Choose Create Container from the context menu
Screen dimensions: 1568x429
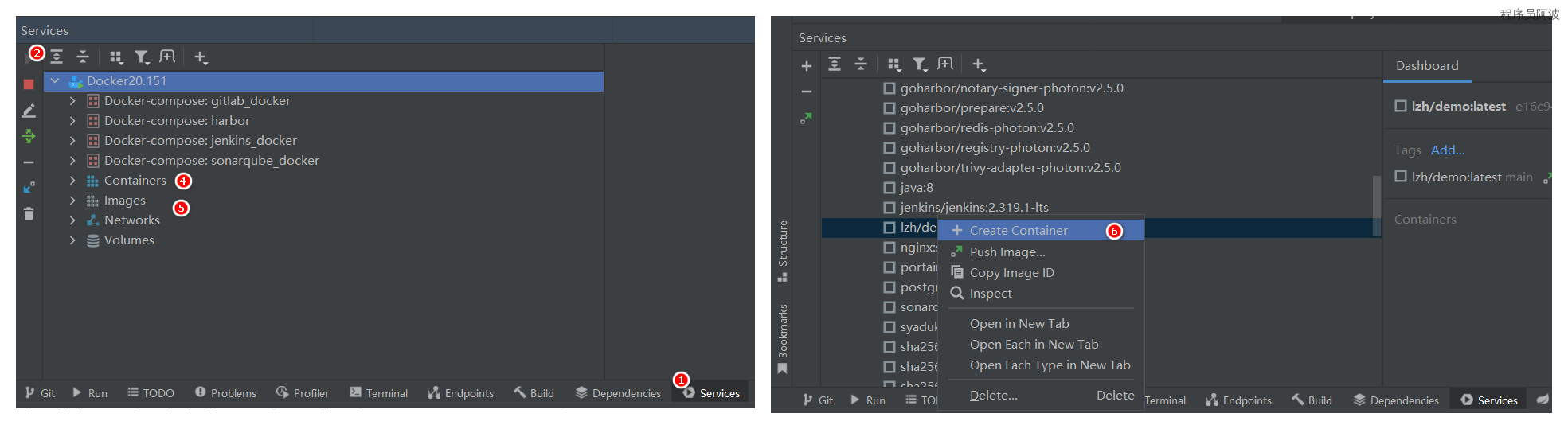[x=1018, y=231]
